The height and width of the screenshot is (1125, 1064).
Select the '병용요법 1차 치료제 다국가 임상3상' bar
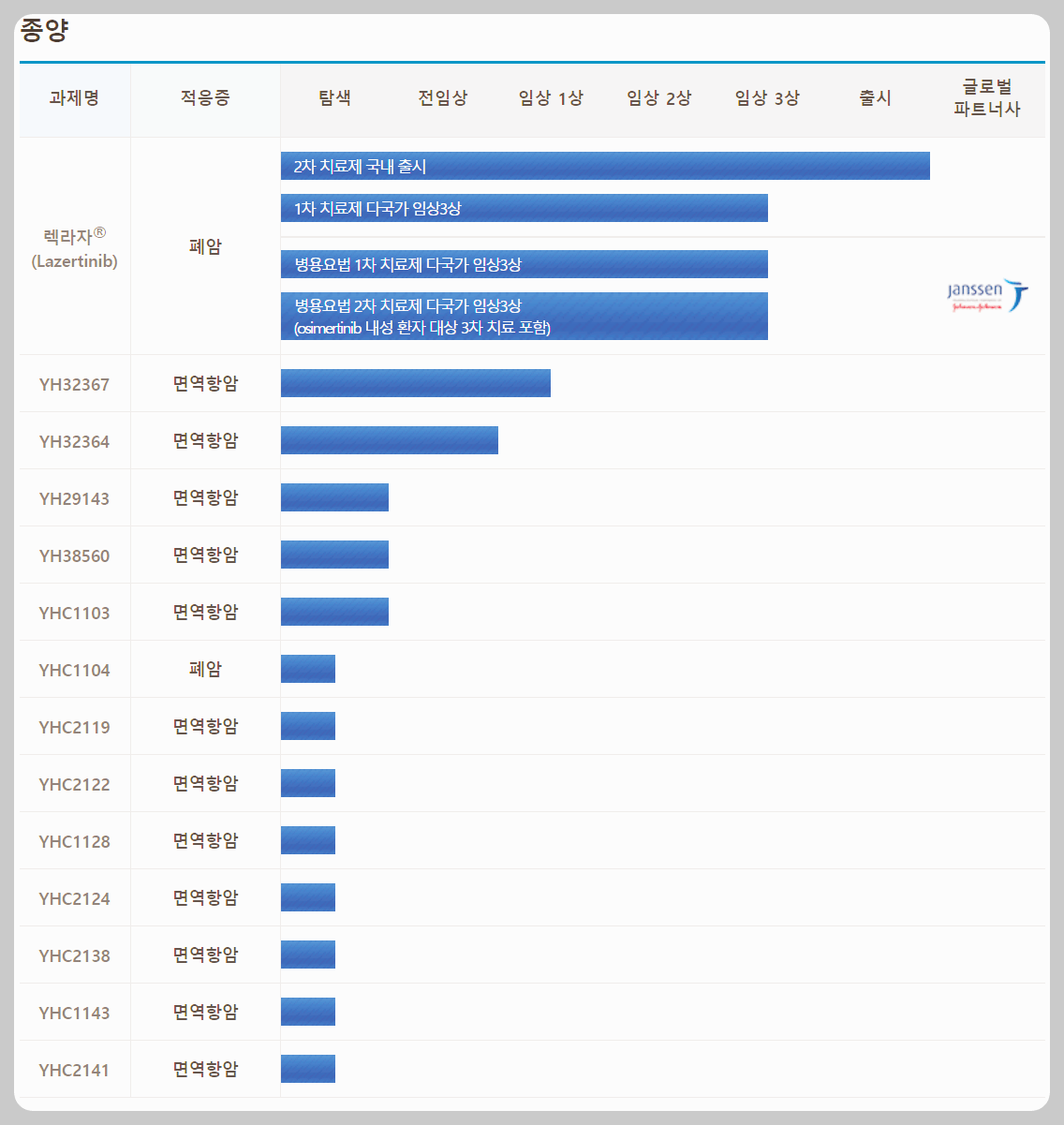pos(524,264)
